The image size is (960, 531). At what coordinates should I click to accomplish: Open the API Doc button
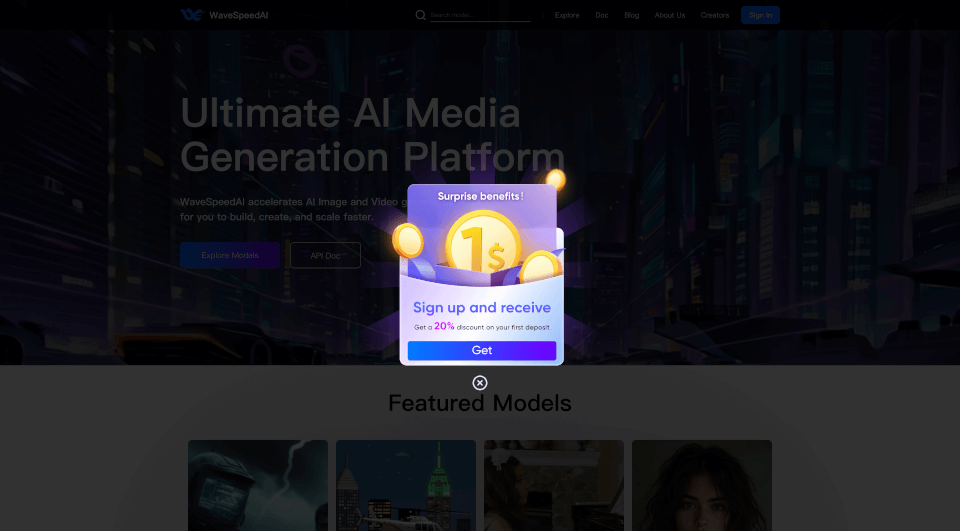pos(325,255)
